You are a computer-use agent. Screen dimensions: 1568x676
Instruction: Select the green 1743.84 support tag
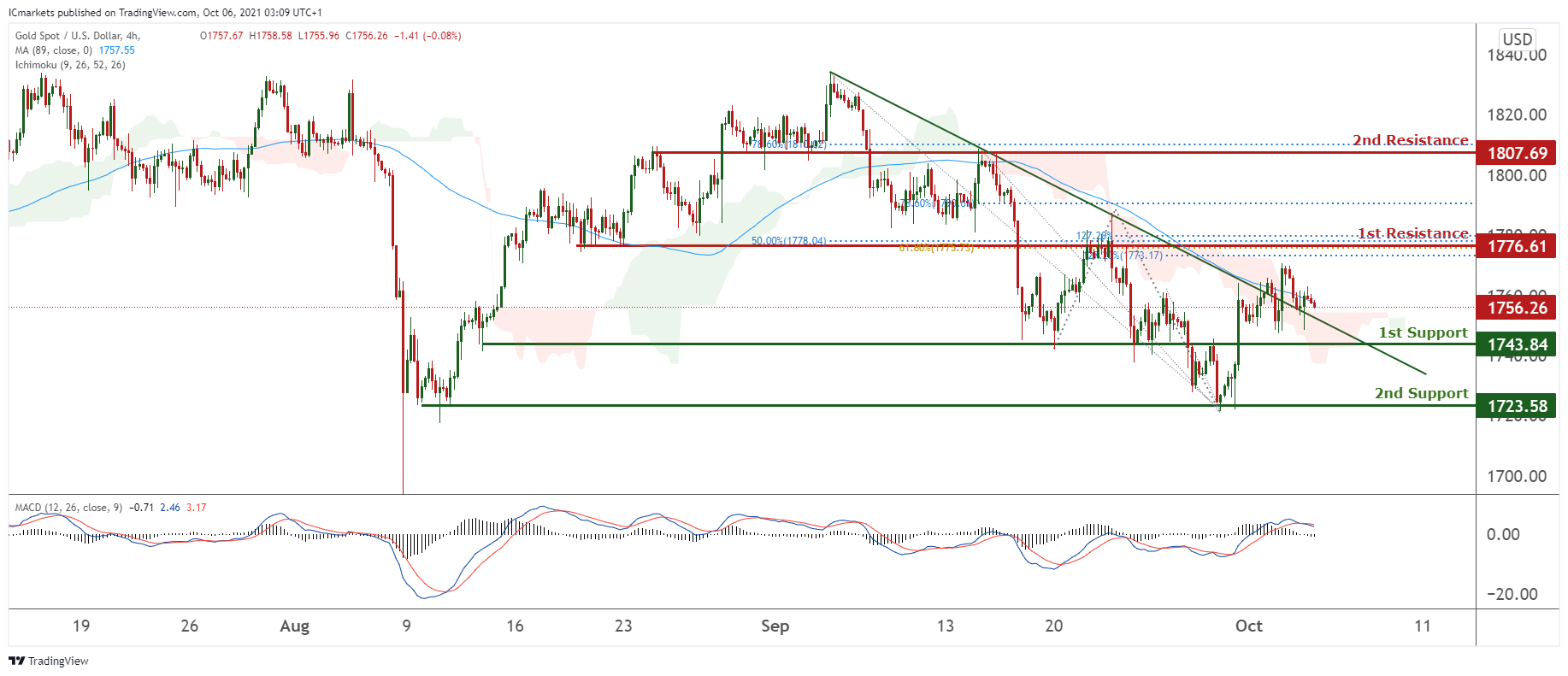pos(1517,344)
